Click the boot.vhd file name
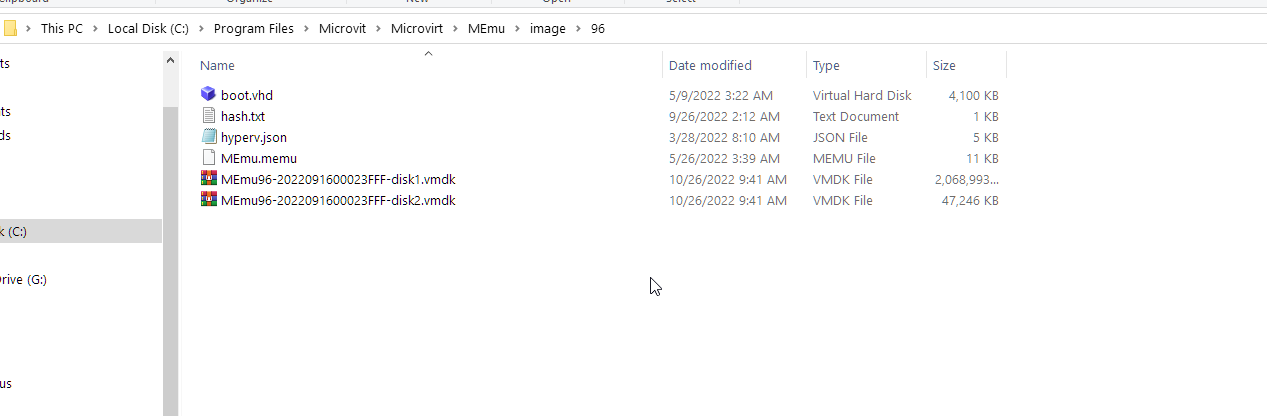The height and width of the screenshot is (416, 1267). coord(247,95)
